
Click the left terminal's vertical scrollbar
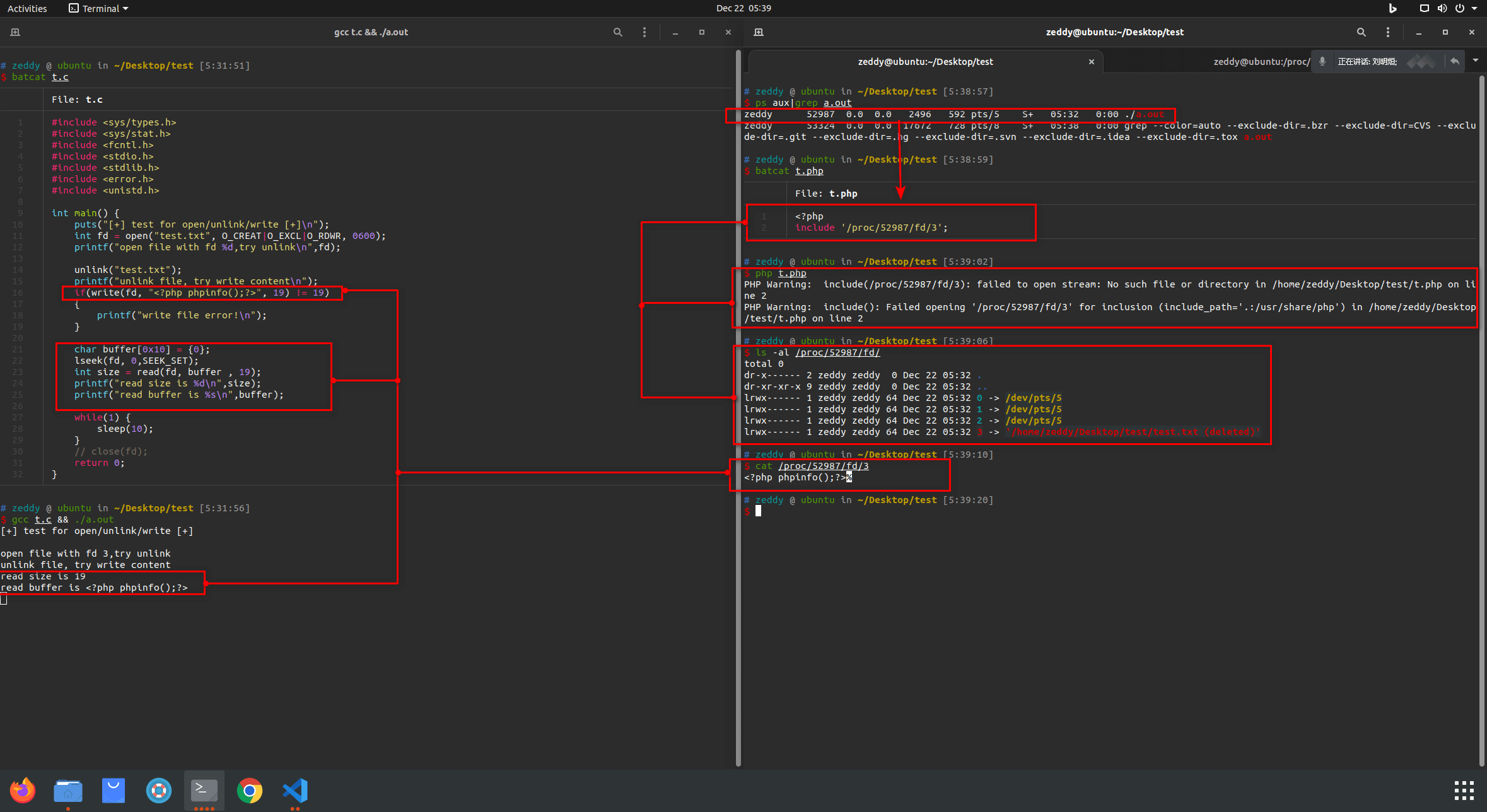tap(738, 409)
